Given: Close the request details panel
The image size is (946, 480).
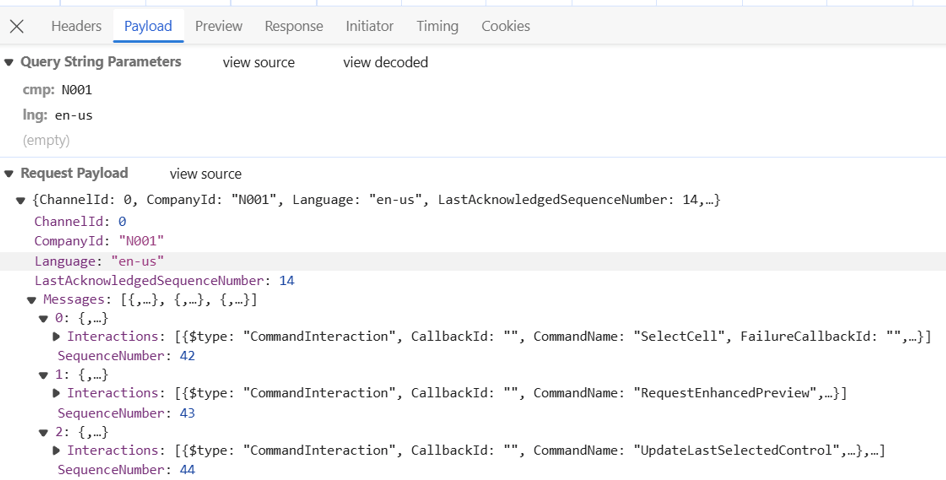Looking at the screenshot, I should [x=17, y=26].
